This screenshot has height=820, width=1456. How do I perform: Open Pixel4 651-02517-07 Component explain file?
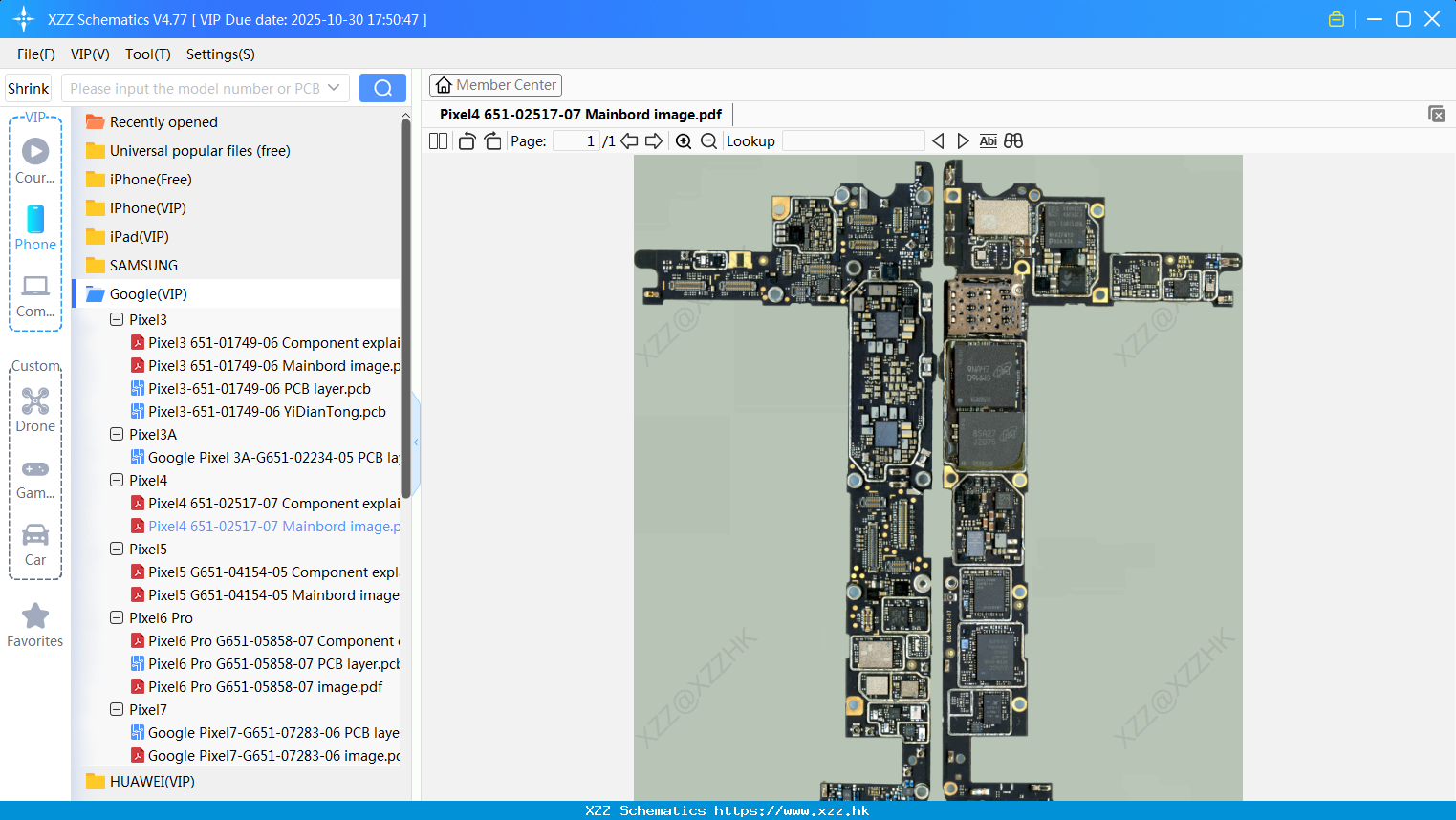click(273, 504)
